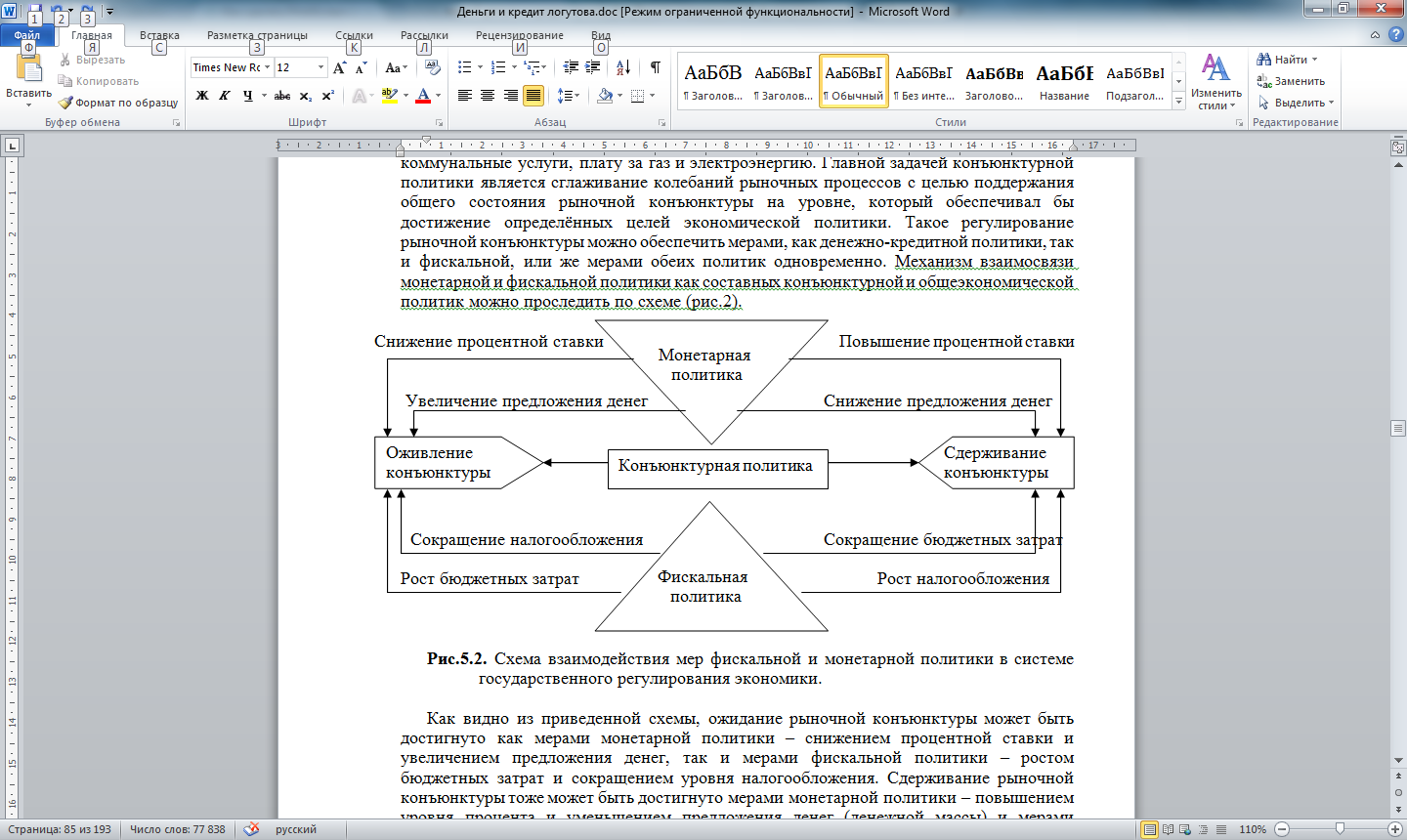The width and height of the screenshot is (1407, 840).
Task: Open the font size dropdown 12
Action: [320, 67]
